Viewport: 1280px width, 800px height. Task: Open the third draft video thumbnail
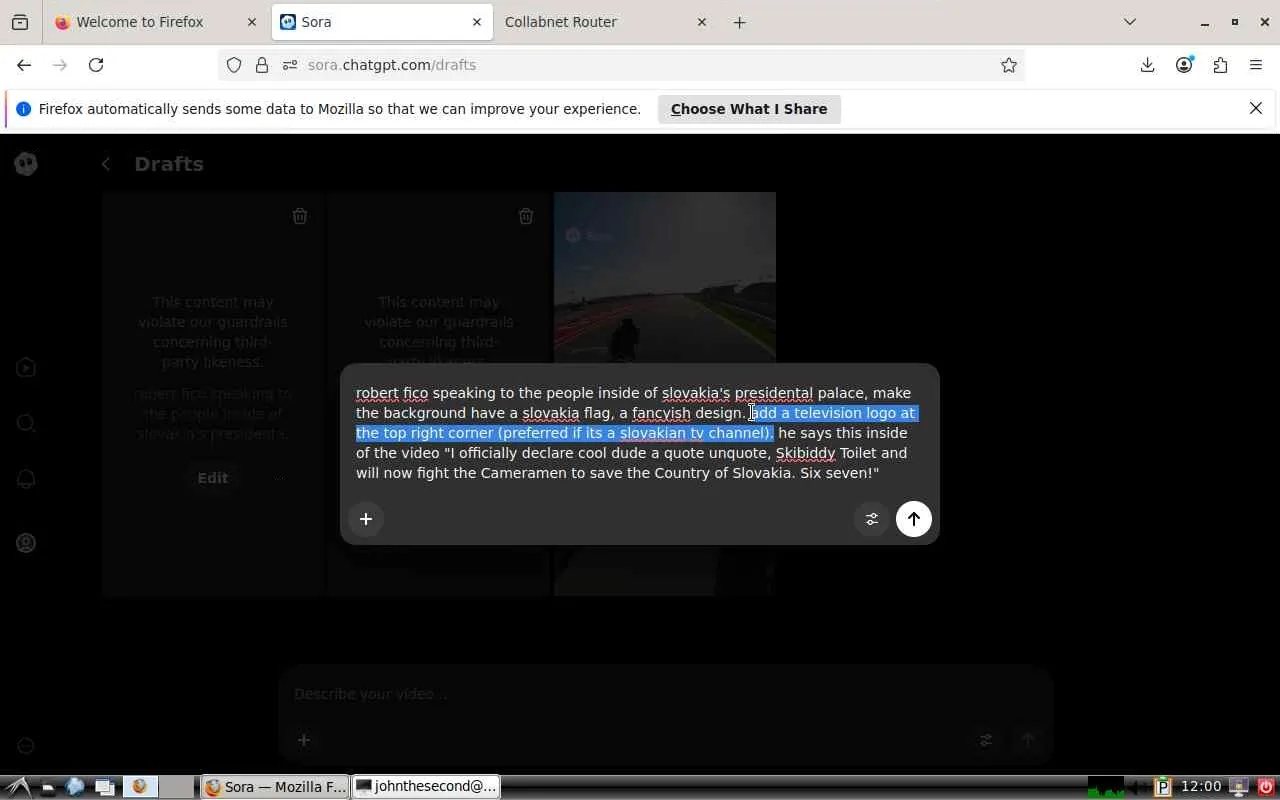coord(665,394)
